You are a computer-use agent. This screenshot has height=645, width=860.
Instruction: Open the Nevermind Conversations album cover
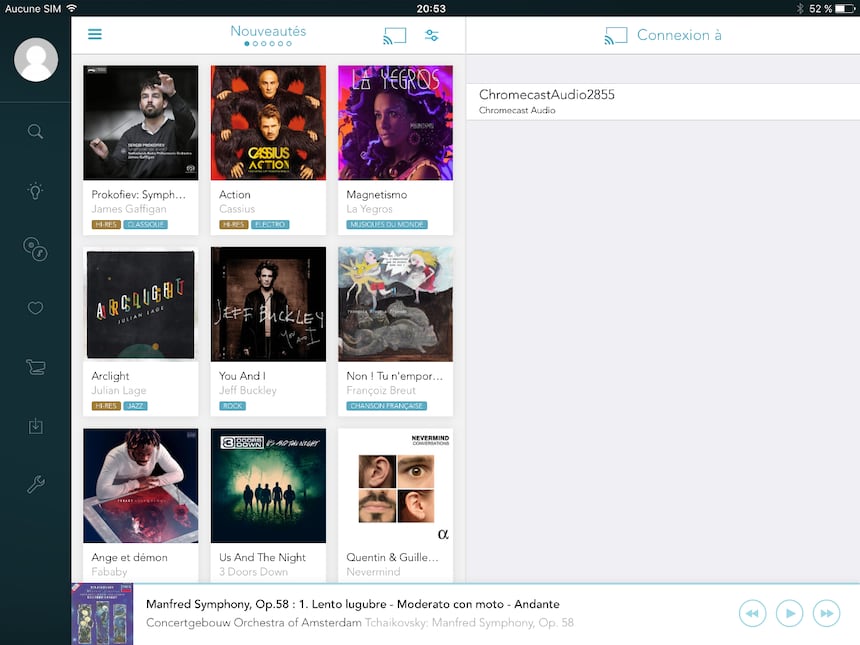395,486
